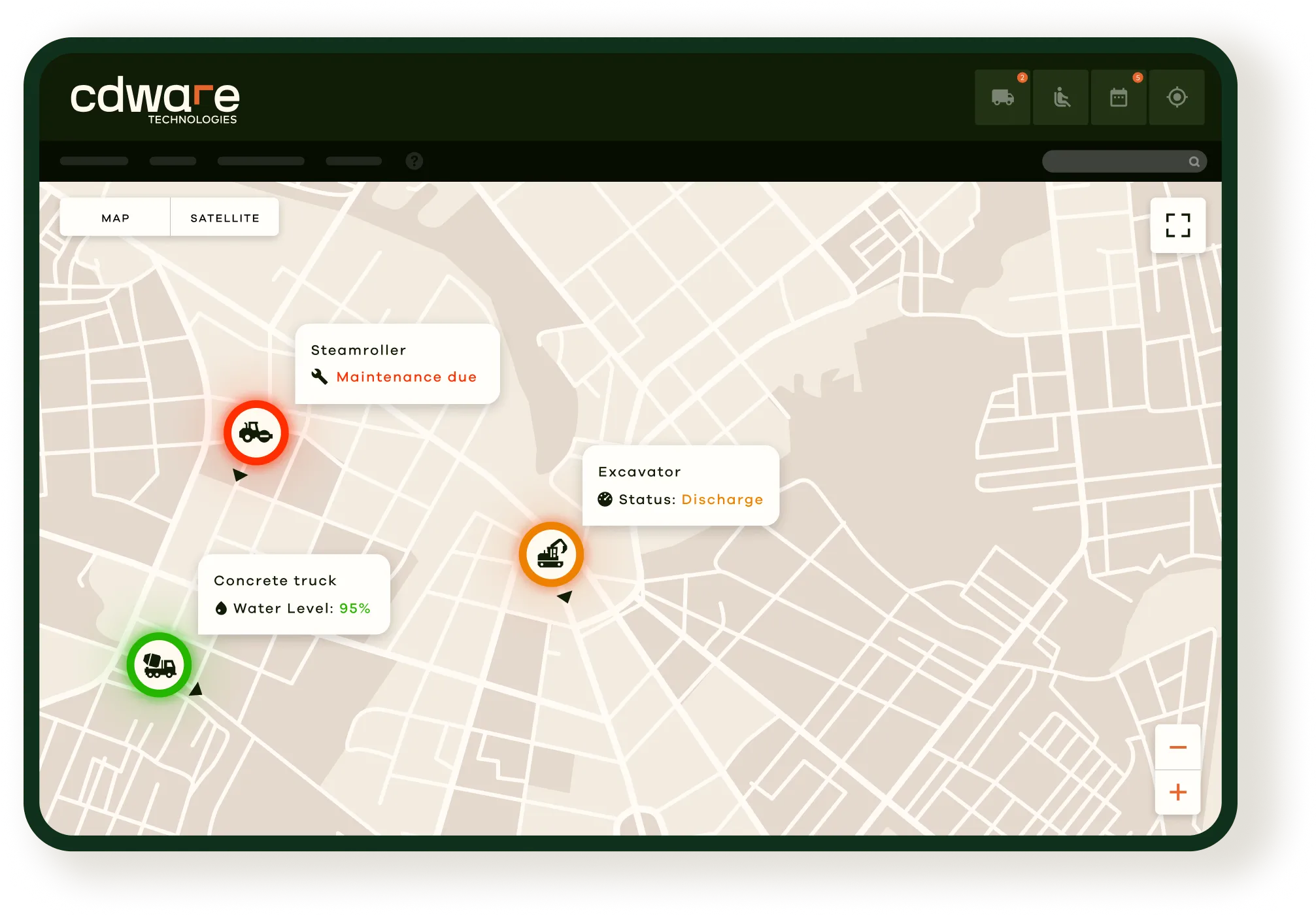Click the calendar icon's notification badge

(x=1138, y=77)
